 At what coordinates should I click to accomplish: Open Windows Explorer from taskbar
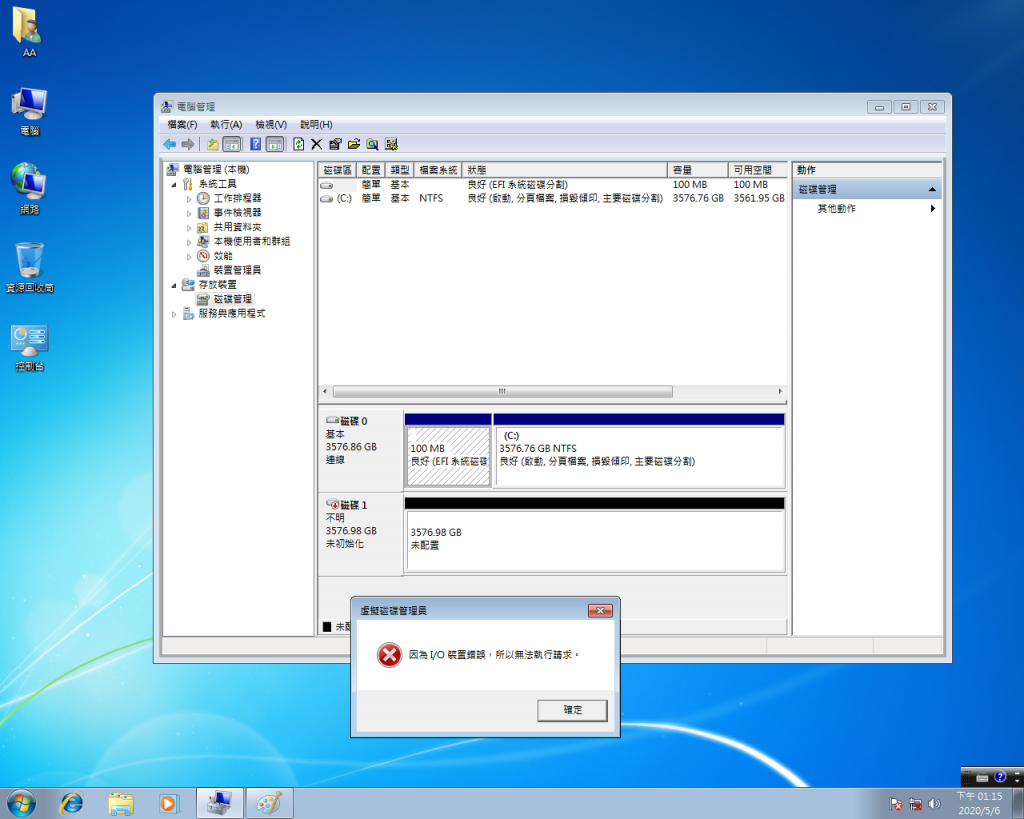click(x=121, y=803)
